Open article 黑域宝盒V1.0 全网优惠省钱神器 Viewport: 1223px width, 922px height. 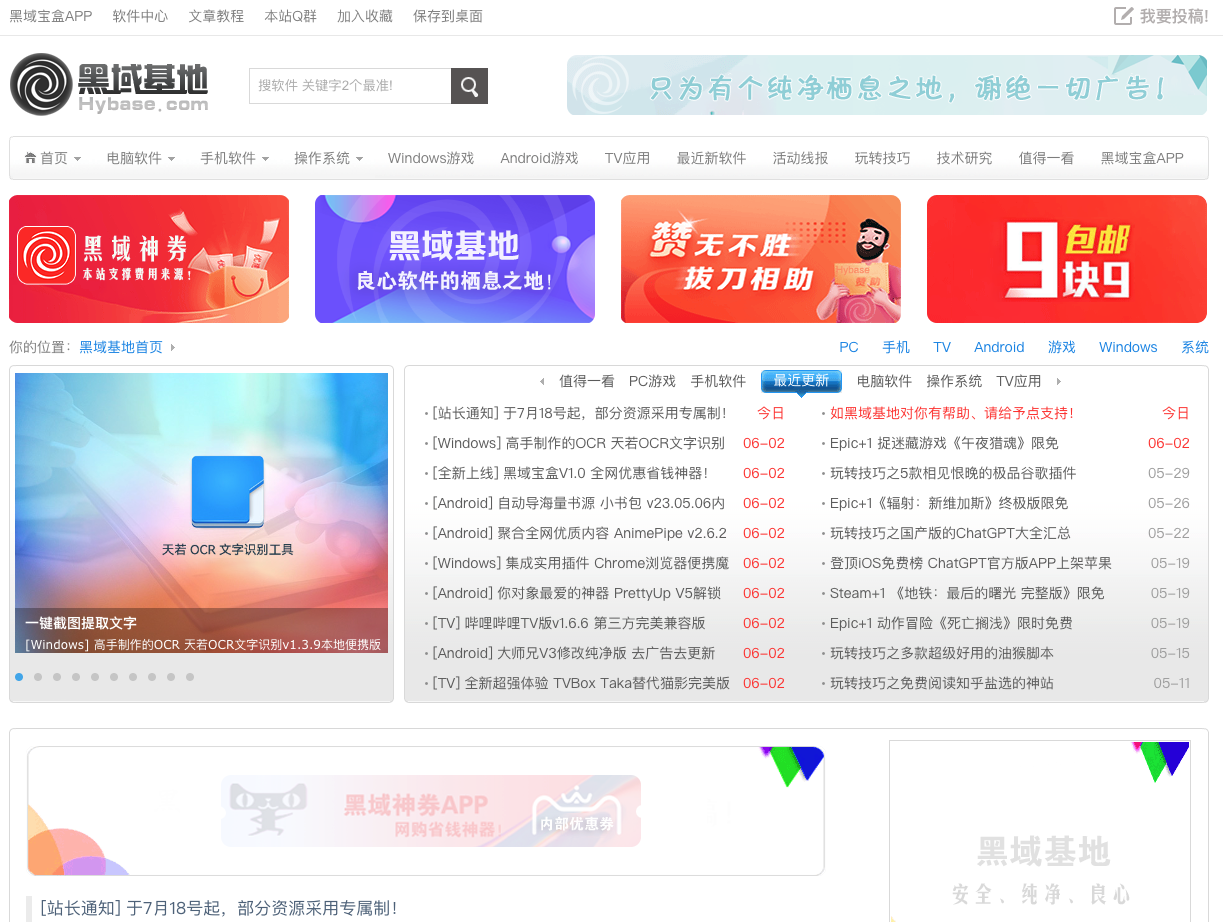click(569, 473)
